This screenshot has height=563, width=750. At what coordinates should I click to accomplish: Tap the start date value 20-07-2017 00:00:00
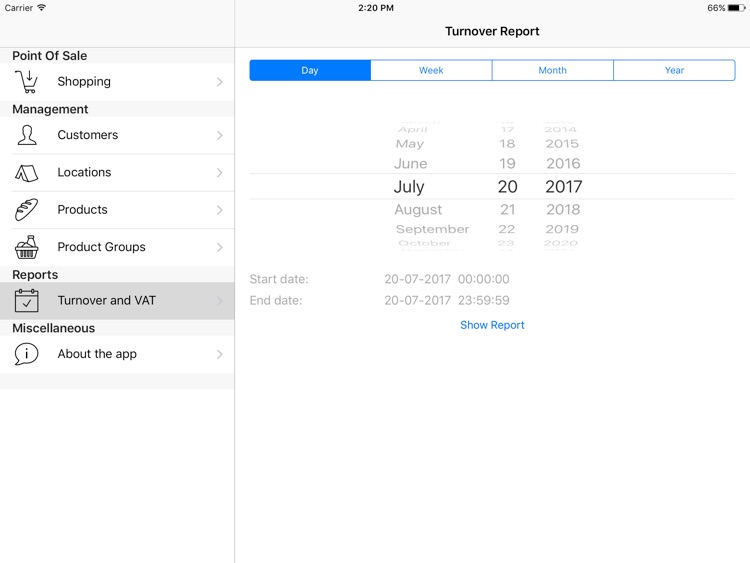[447, 279]
